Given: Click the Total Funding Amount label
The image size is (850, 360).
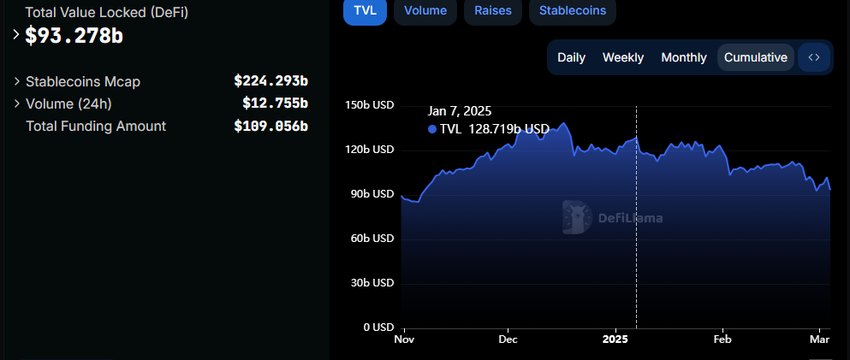Looking at the screenshot, I should click(x=96, y=126).
